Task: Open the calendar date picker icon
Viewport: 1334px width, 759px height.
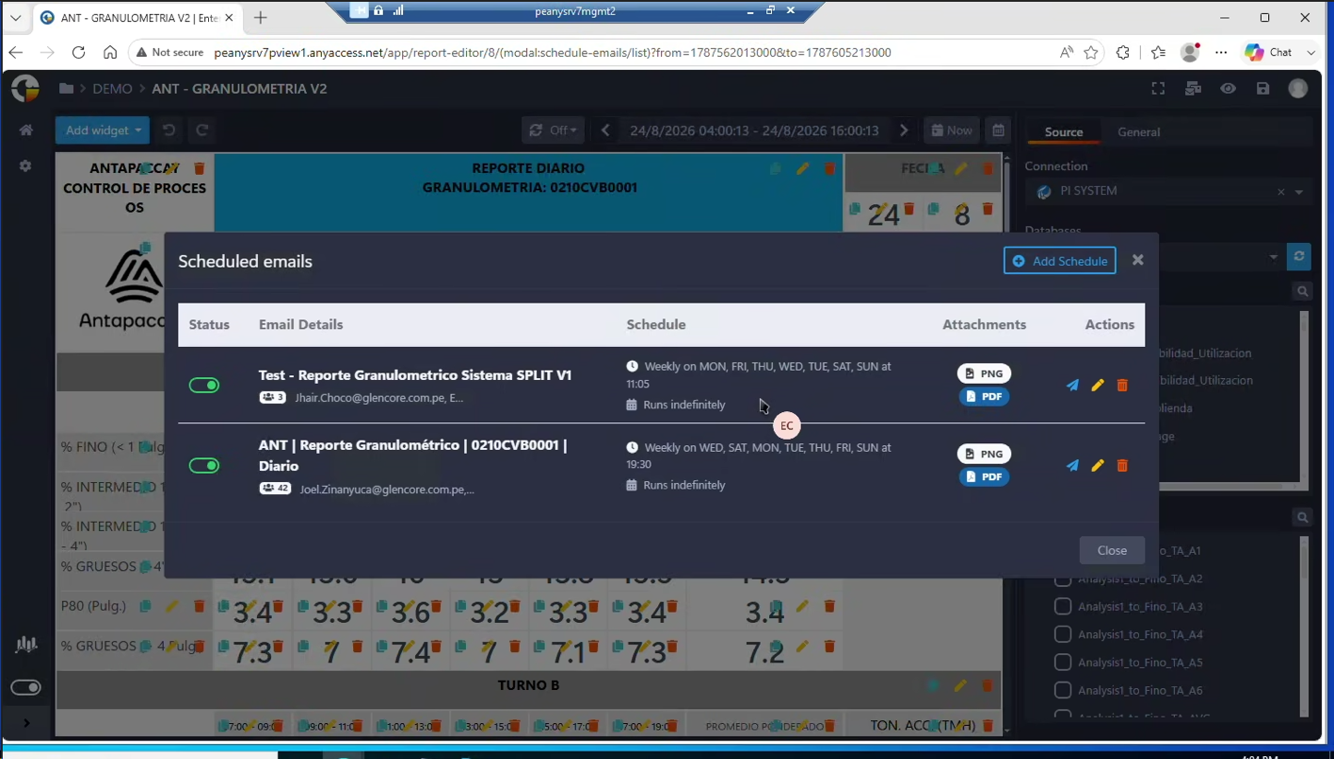Action: coord(998,130)
